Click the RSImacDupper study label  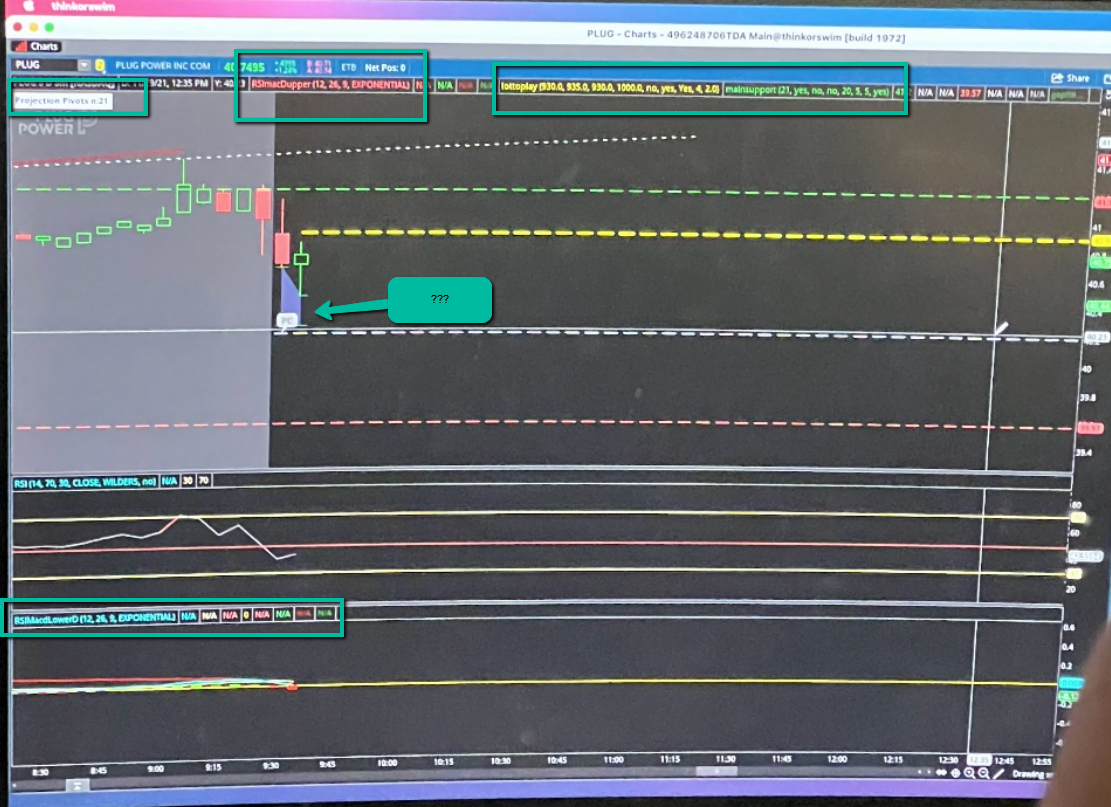331,84
